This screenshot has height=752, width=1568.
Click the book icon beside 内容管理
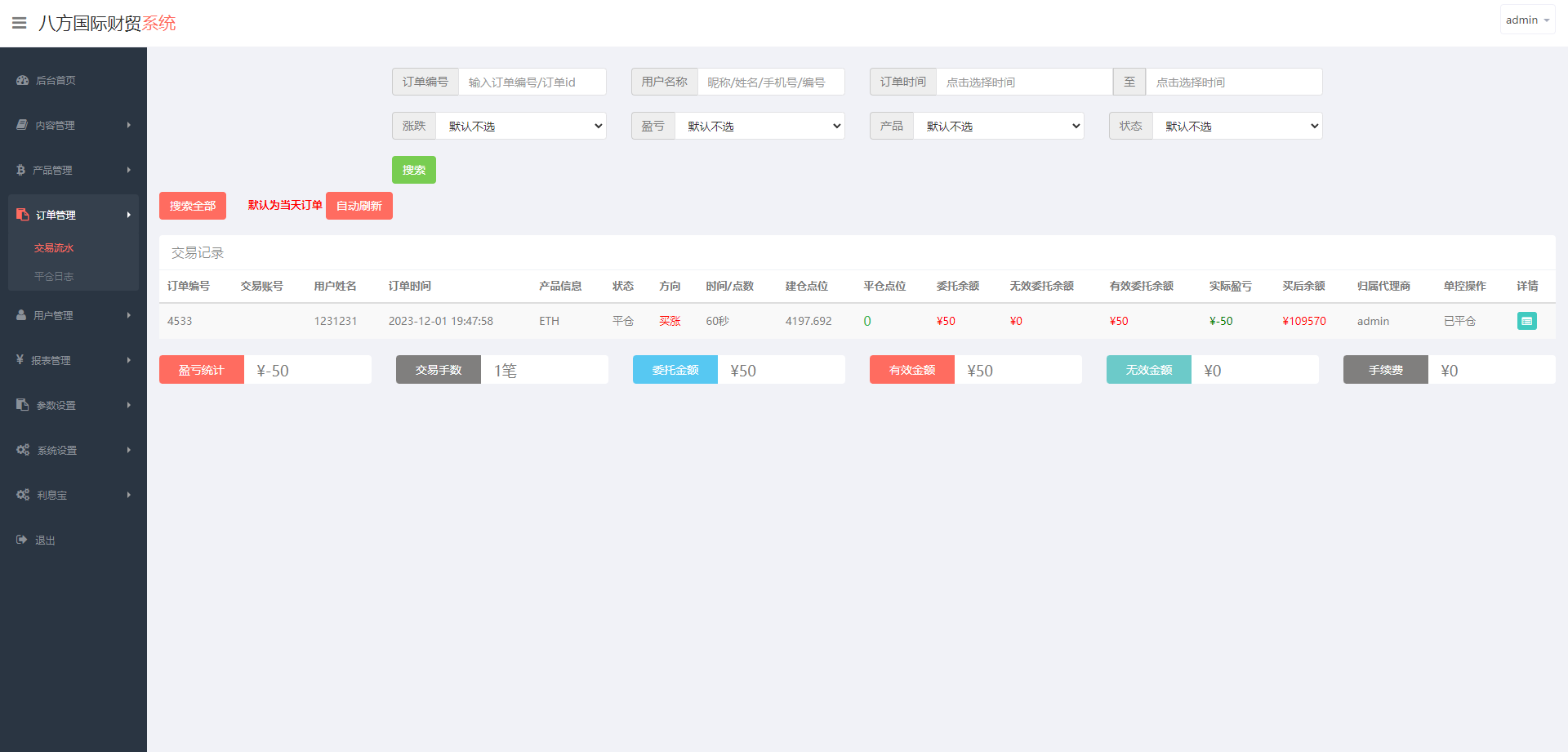pos(22,125)
